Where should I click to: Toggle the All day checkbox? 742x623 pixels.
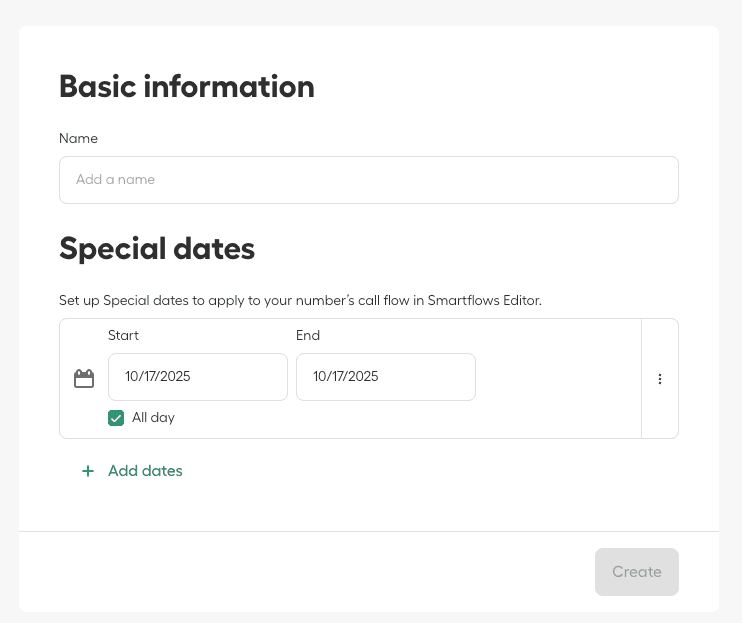click(116, 418)
